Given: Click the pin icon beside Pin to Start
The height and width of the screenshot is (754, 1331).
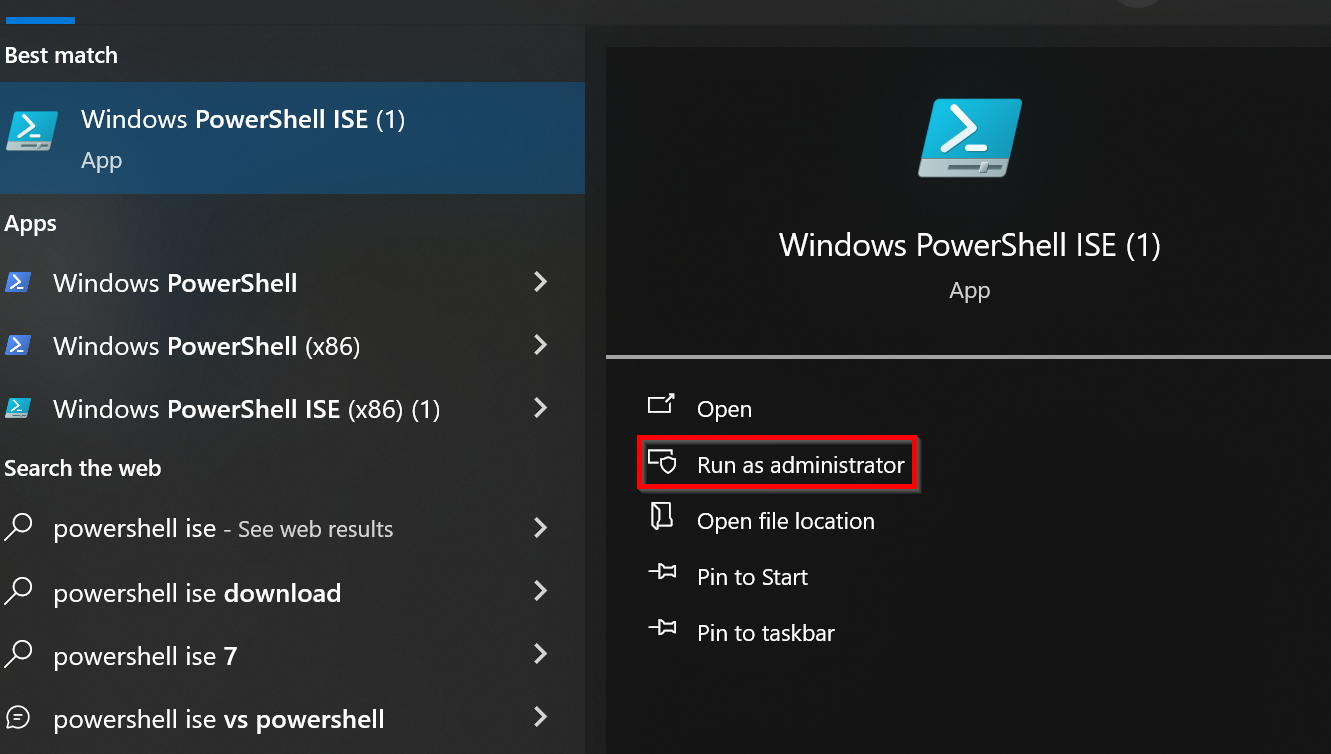Looking at the screenshot, I should coord(661,573).
